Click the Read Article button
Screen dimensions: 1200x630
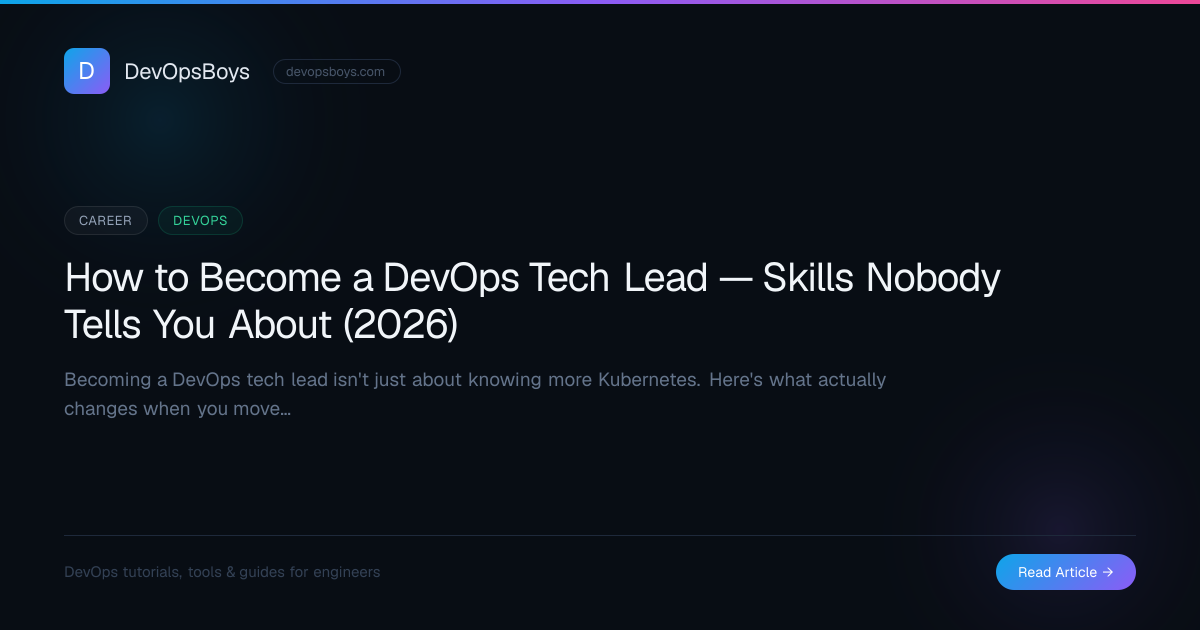pyautogui.click(x=1066, y=572)
